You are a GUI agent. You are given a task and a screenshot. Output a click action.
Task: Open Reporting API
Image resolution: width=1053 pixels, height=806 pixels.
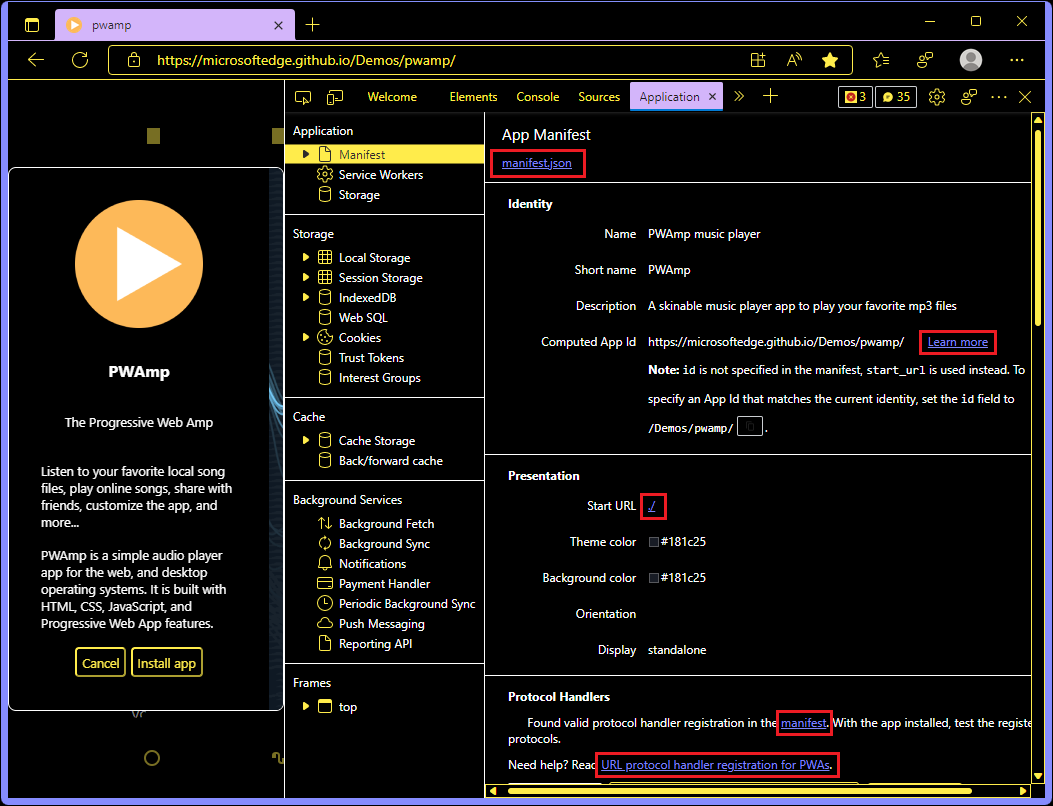click(375, 643)
